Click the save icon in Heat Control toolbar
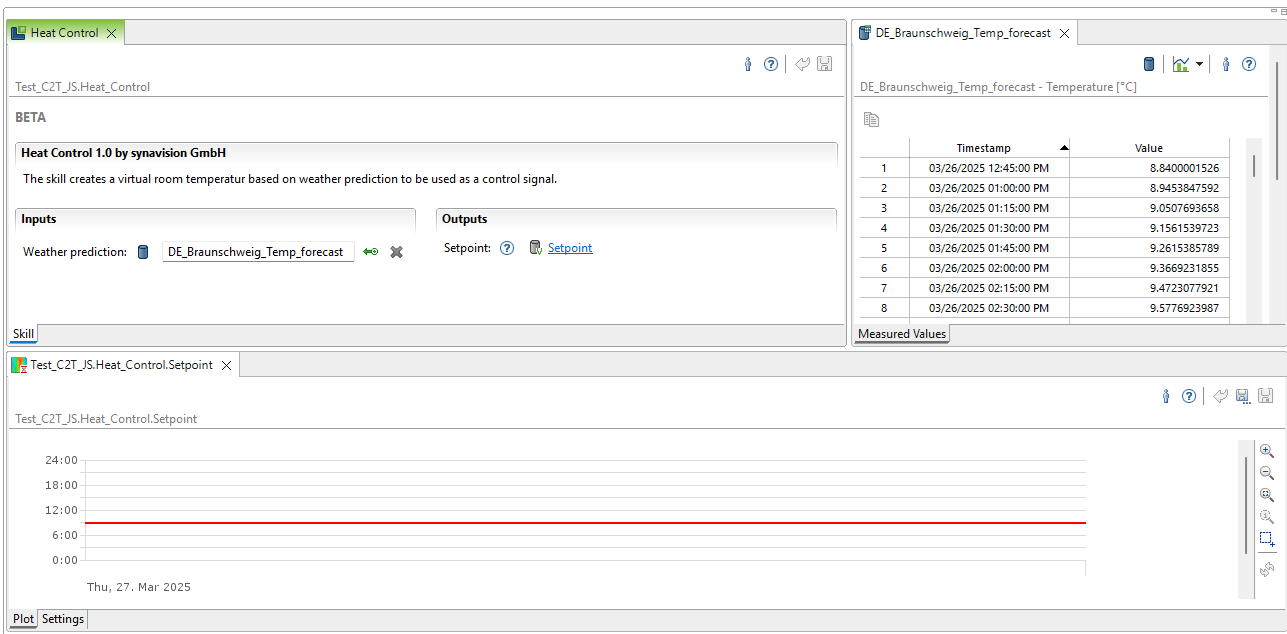 click(825, 64)
